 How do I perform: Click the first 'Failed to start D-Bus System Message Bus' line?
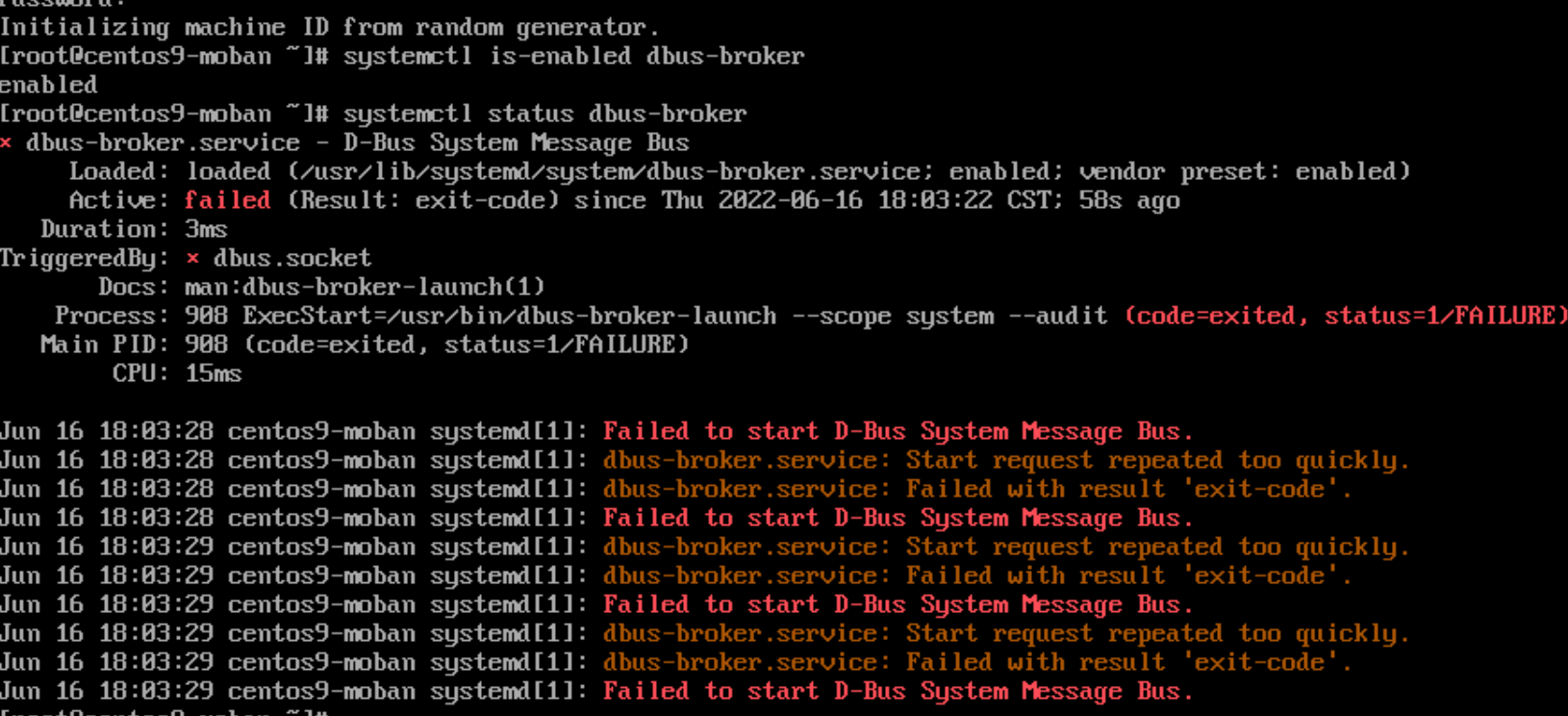(898, 431)
